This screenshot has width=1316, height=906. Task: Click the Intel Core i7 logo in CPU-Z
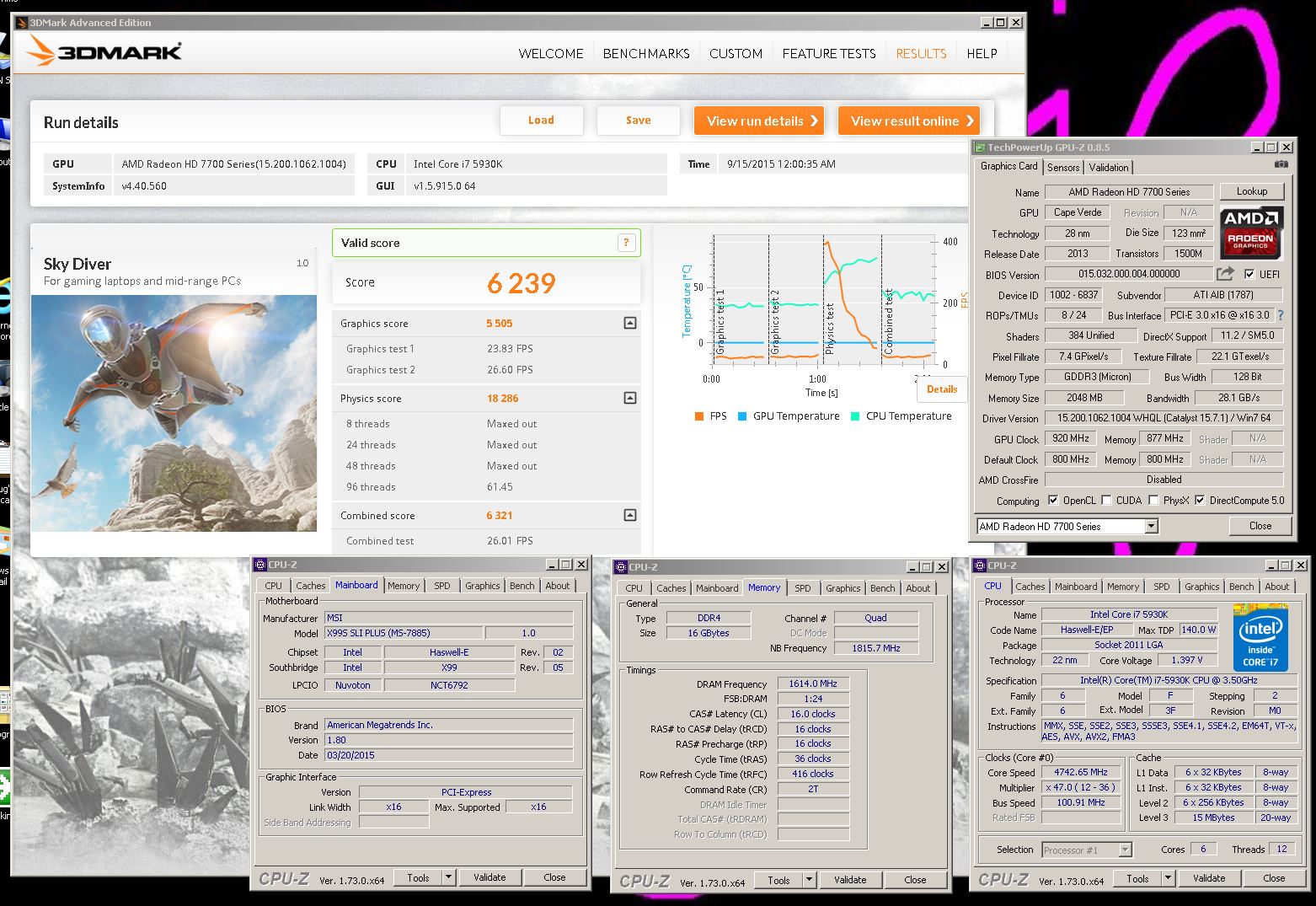tap(1261, 636)
